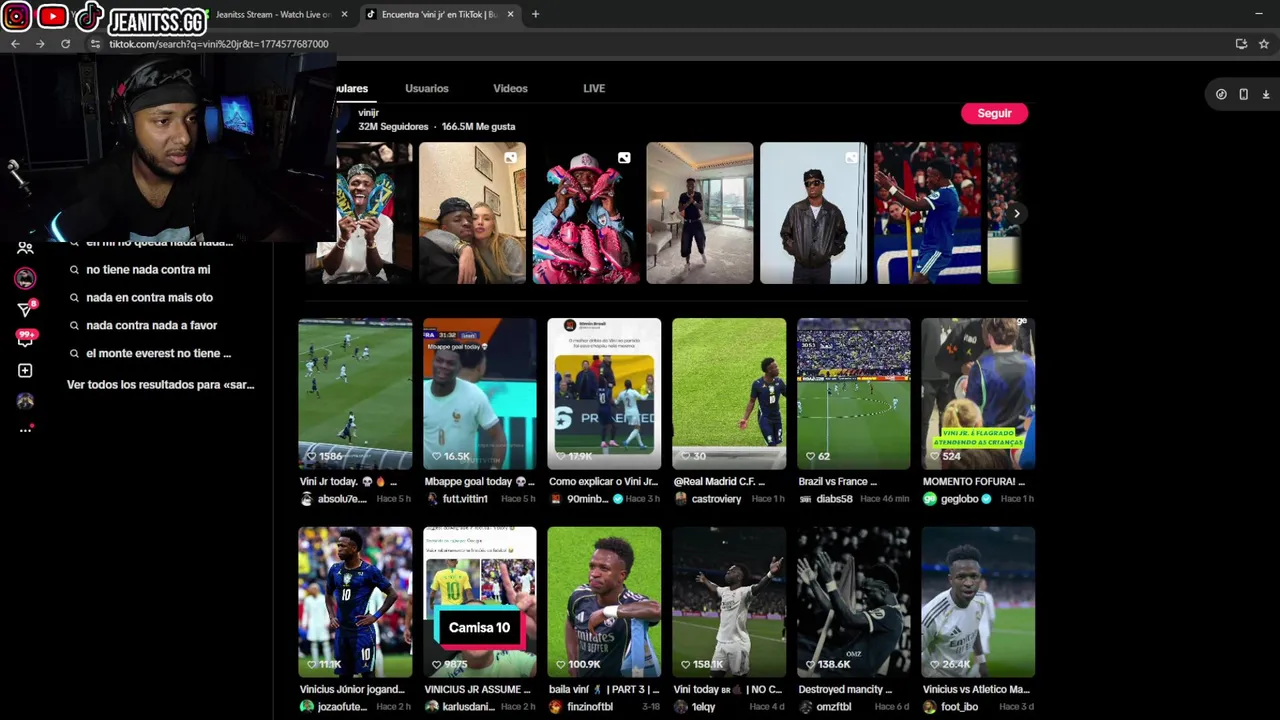Reload the page with the refresh icon
The image size is (1280, 720).
65,44
